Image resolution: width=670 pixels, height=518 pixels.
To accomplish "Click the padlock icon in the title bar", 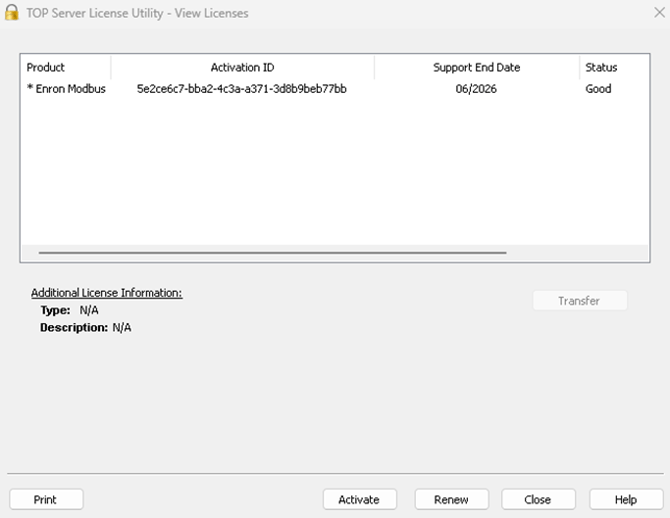I will (12, 13).
